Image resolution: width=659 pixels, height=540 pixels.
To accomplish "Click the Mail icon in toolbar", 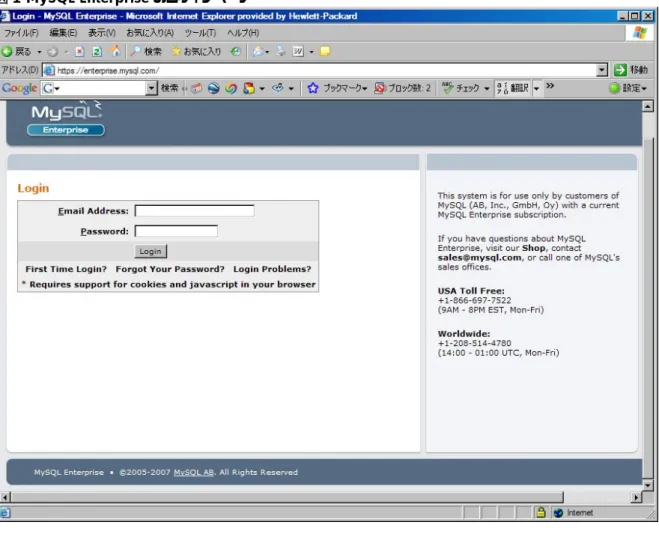I will [258, 52].
